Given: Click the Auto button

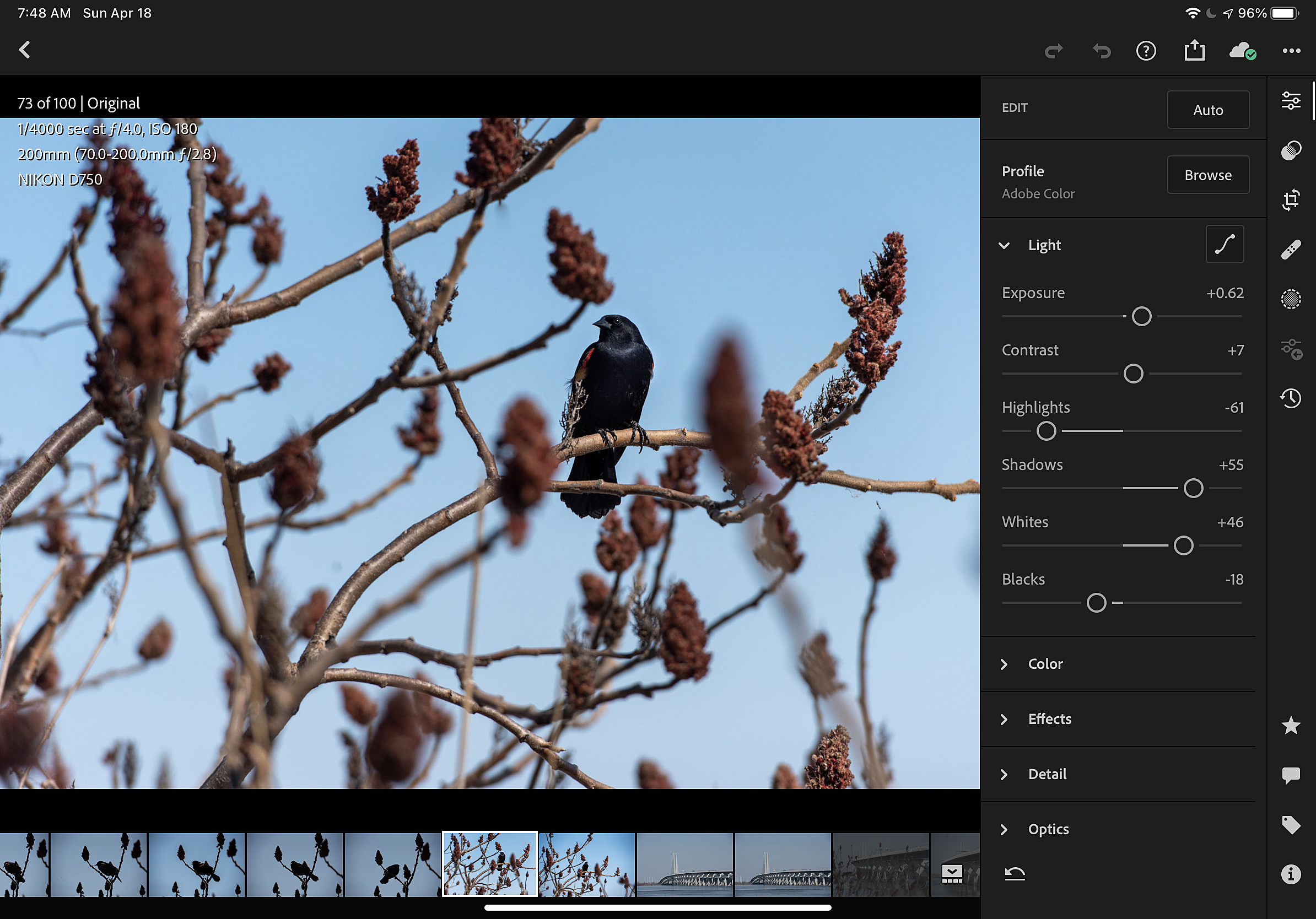Looking at the screenshot, I should [1207, 110].
